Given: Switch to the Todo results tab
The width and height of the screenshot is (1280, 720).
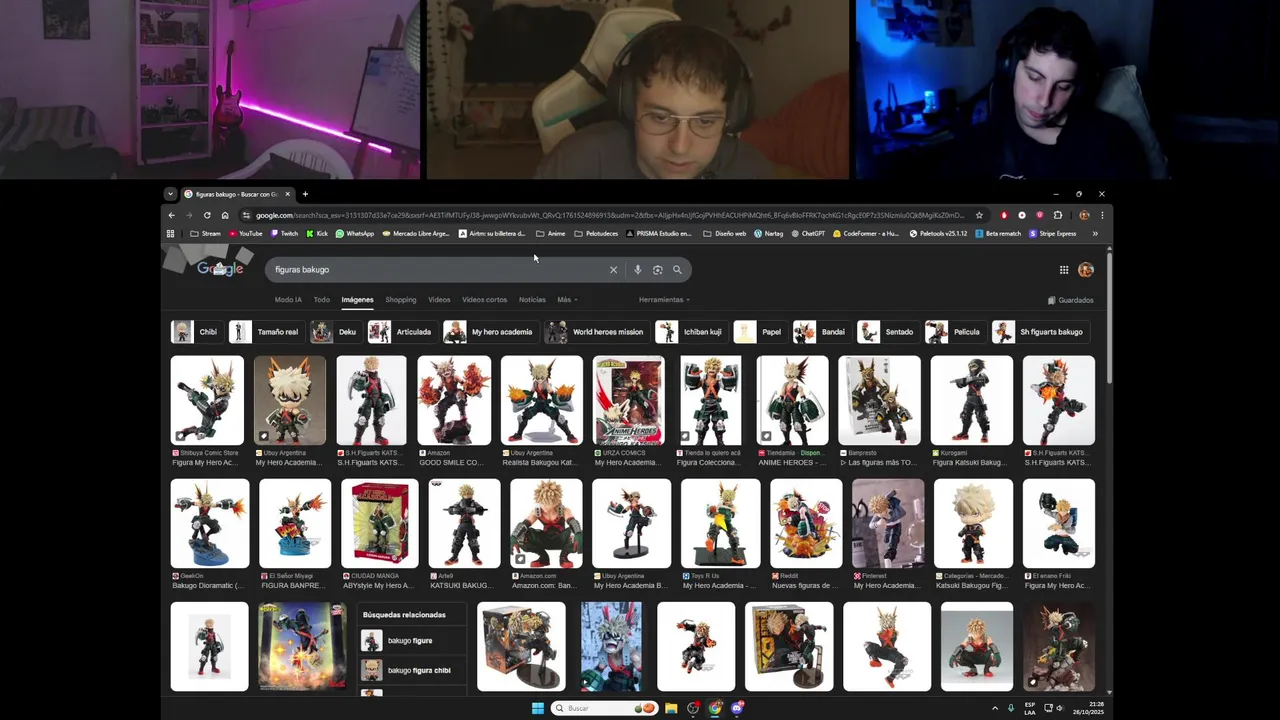Looking at the screenshot, I should pyautogui.click(x=321, y=300).
